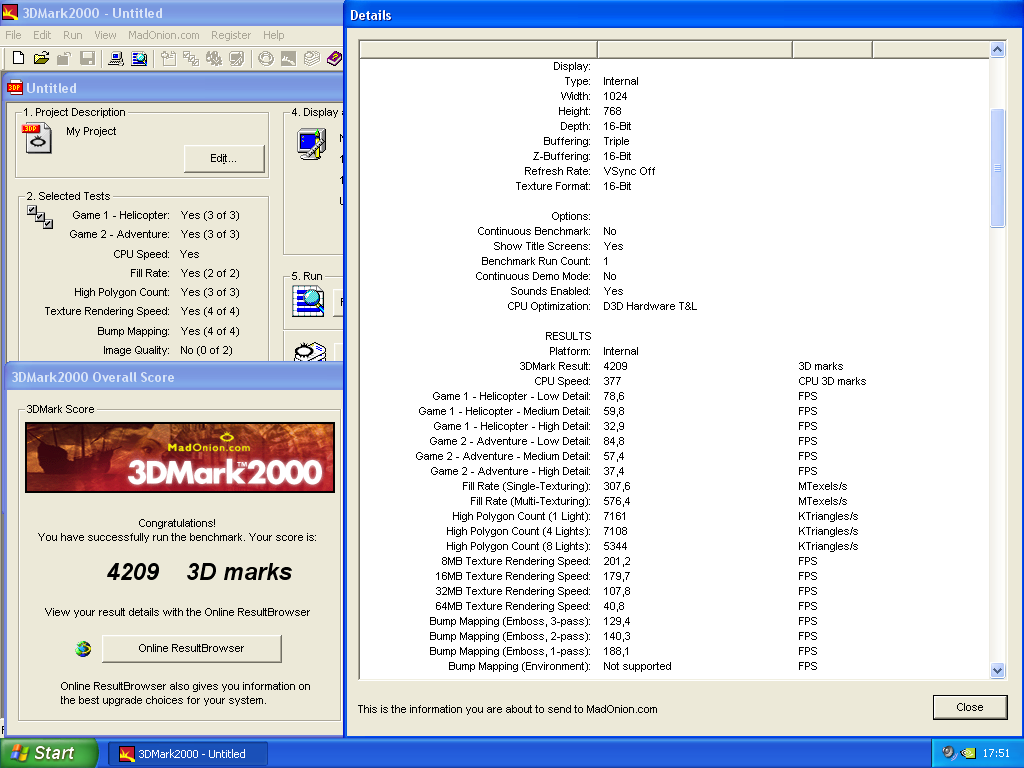The width and height of the screenshot is (1024, 768).
Task: Open the Register menu
Action: point(231,35)
